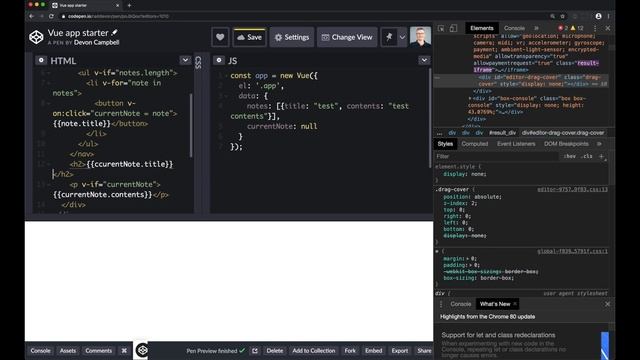The width and height of the screenshot is (640, 360).
Task: Add this pen to a collection
Action: click(313, 351)
